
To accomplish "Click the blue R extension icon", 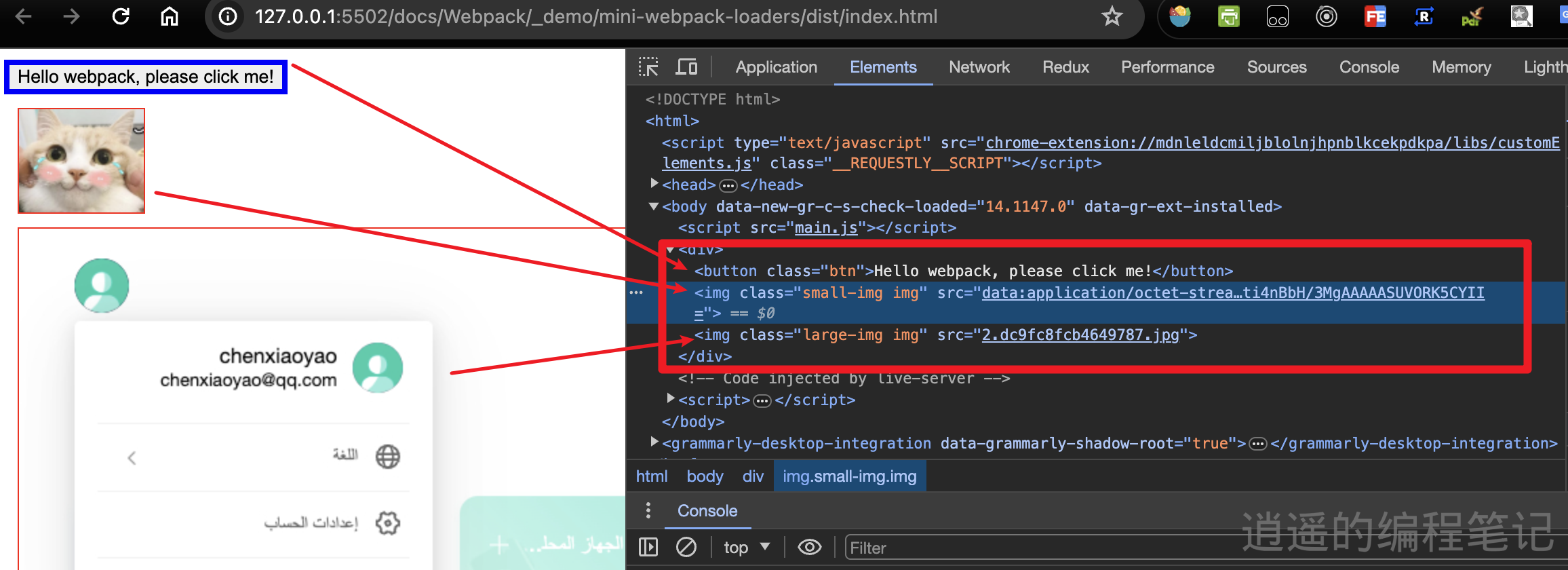I will point(1424,16).
